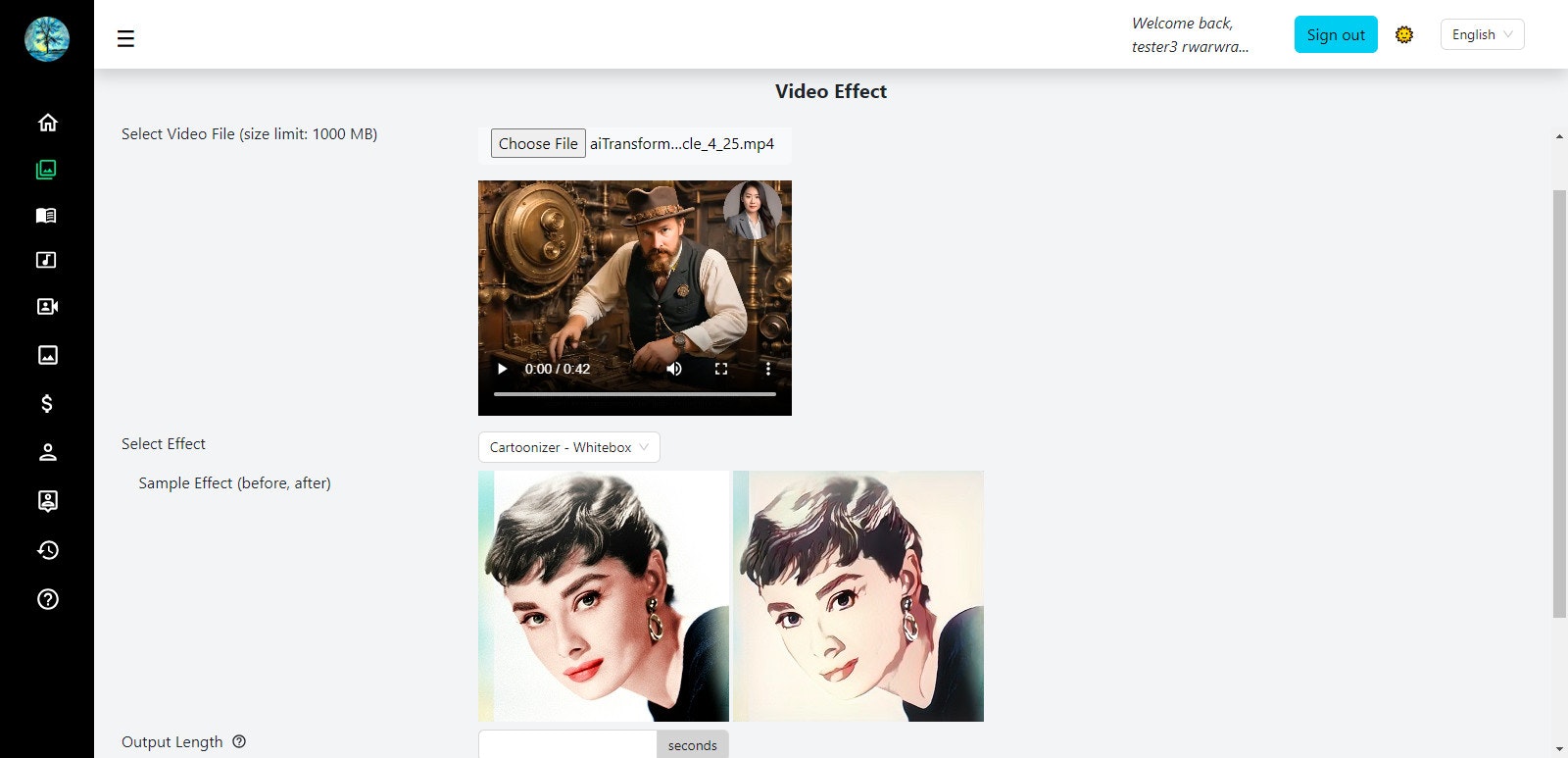Click the seconds unit label
Image resolution: width=1568 pixels, height=758 pixels.
693,745
